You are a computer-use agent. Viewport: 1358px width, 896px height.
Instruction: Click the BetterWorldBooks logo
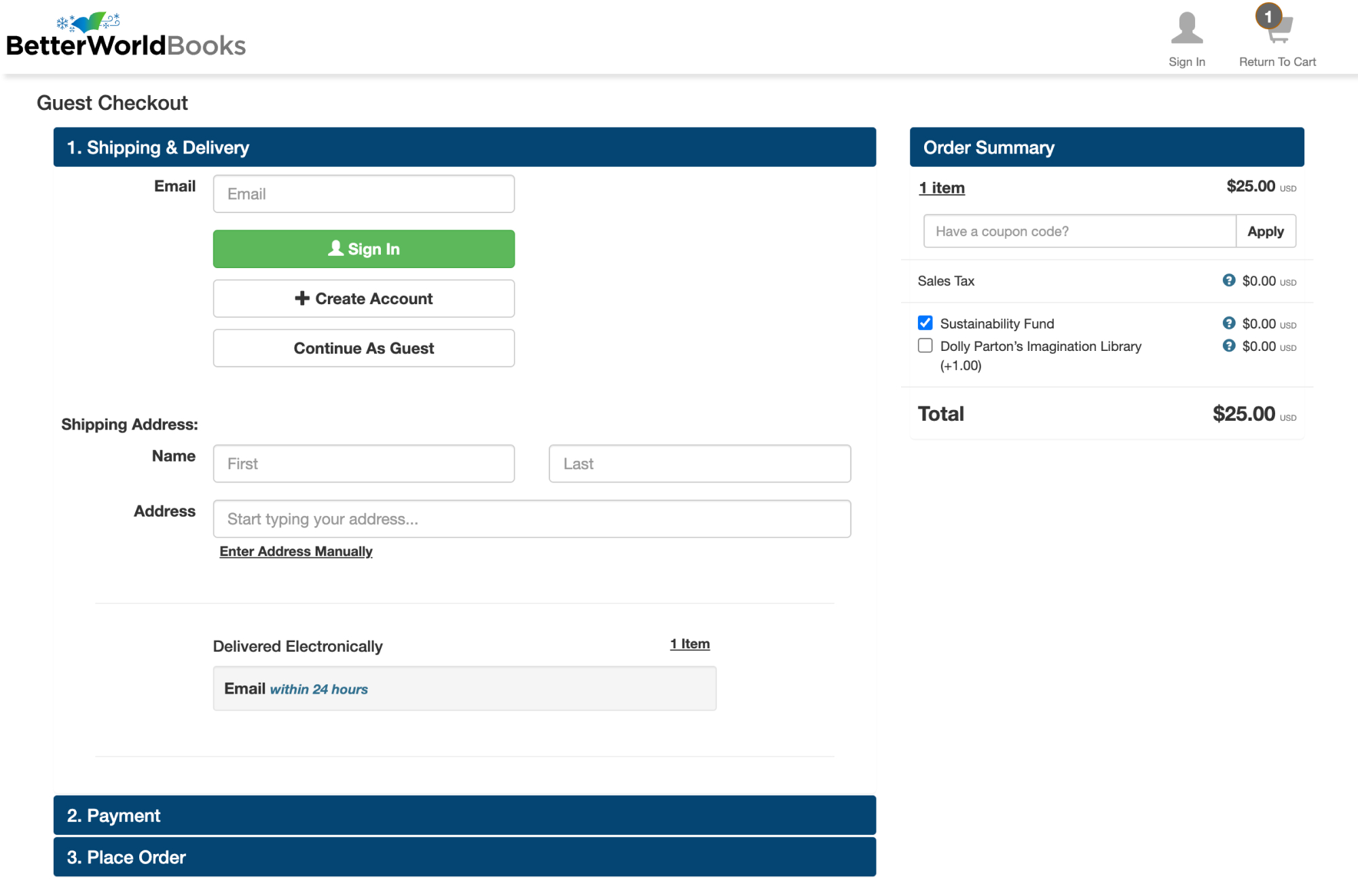126,36
